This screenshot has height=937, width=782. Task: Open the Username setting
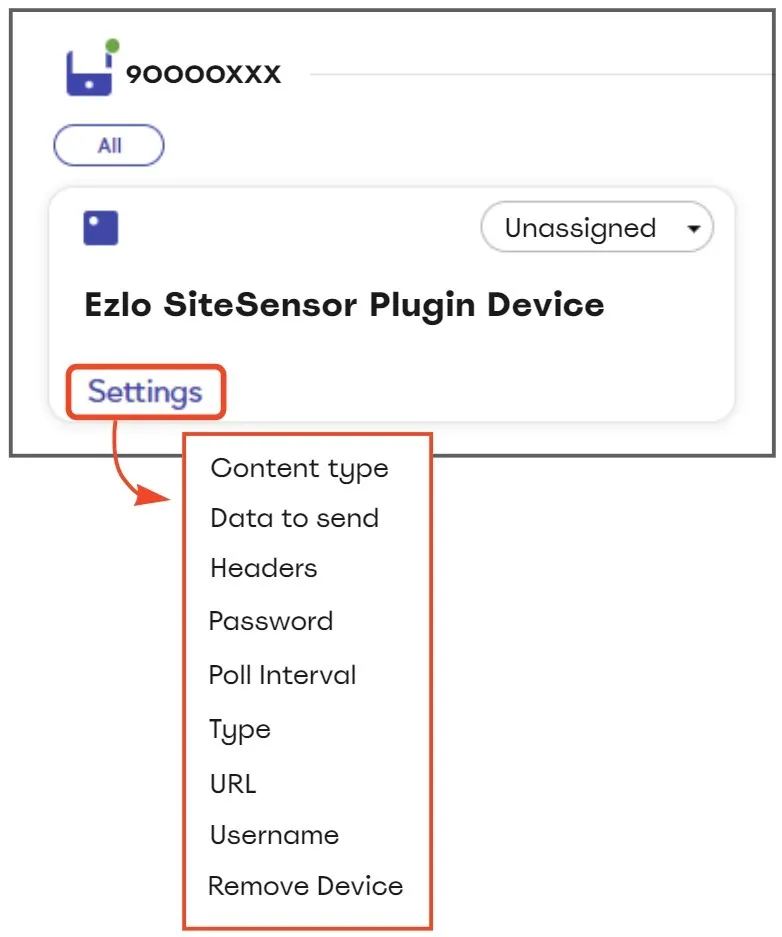274,835
